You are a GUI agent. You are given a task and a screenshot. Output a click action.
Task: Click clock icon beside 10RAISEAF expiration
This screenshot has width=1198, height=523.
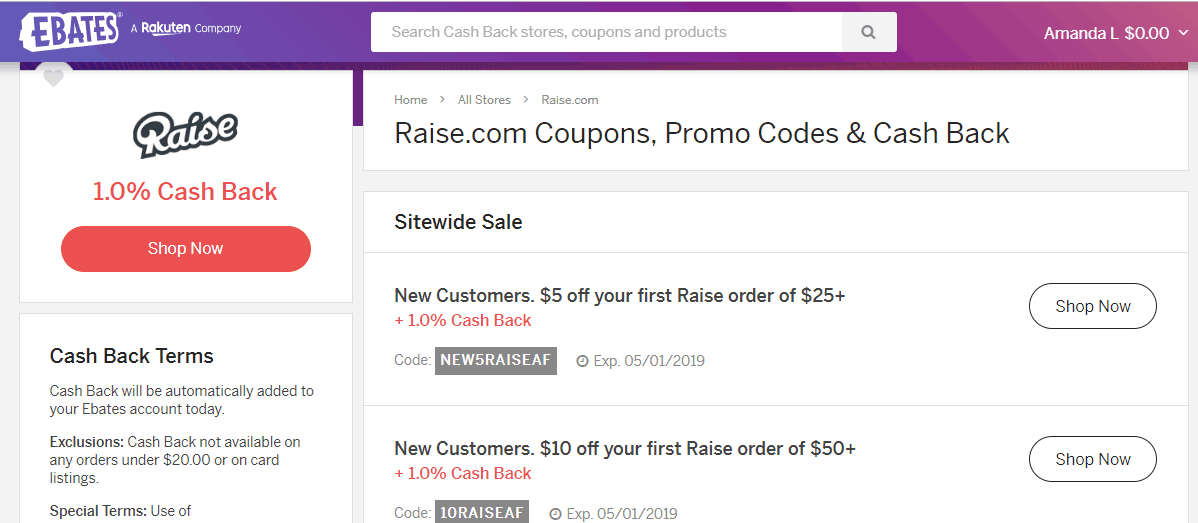pyautogui.click(x=555, y=514)
